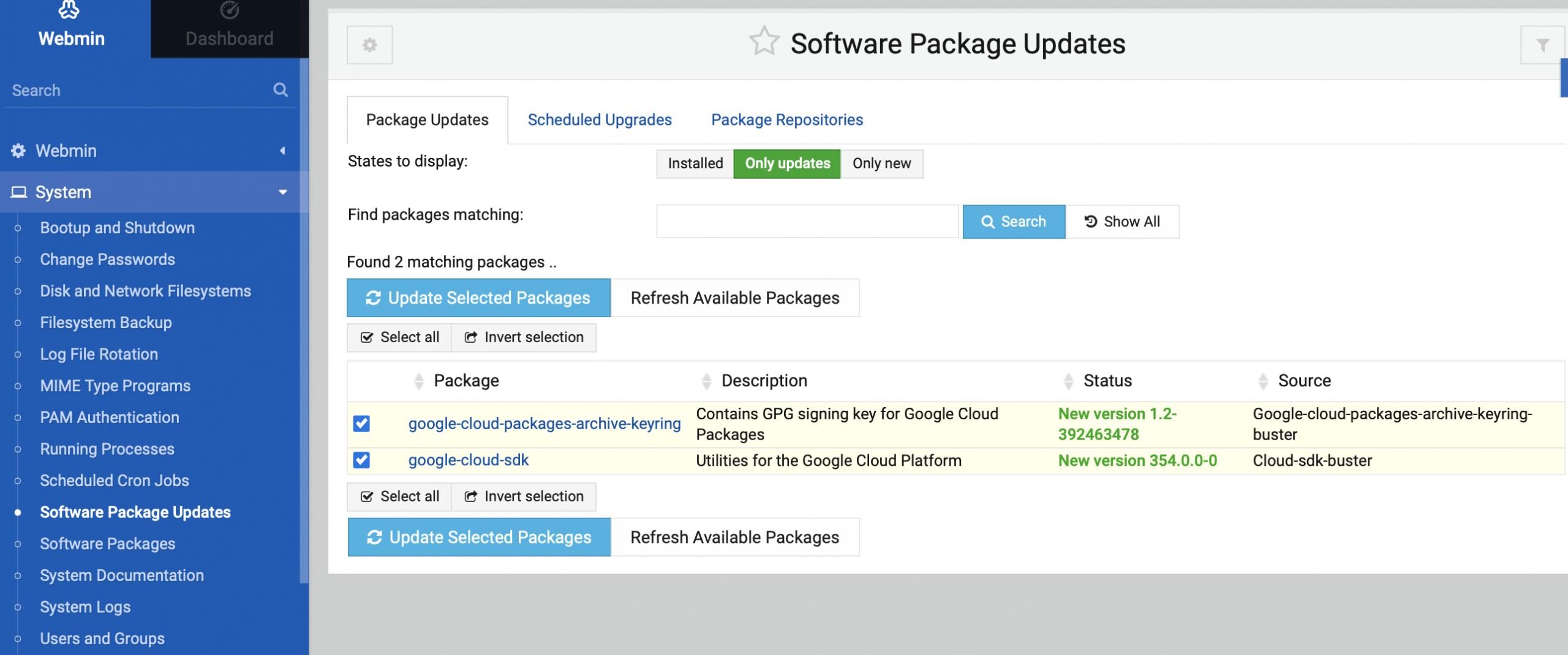The height and width of the screenshot is (655, 1568).
Task: Expand the Webmin sidebar category
Action: coord(150,151)
